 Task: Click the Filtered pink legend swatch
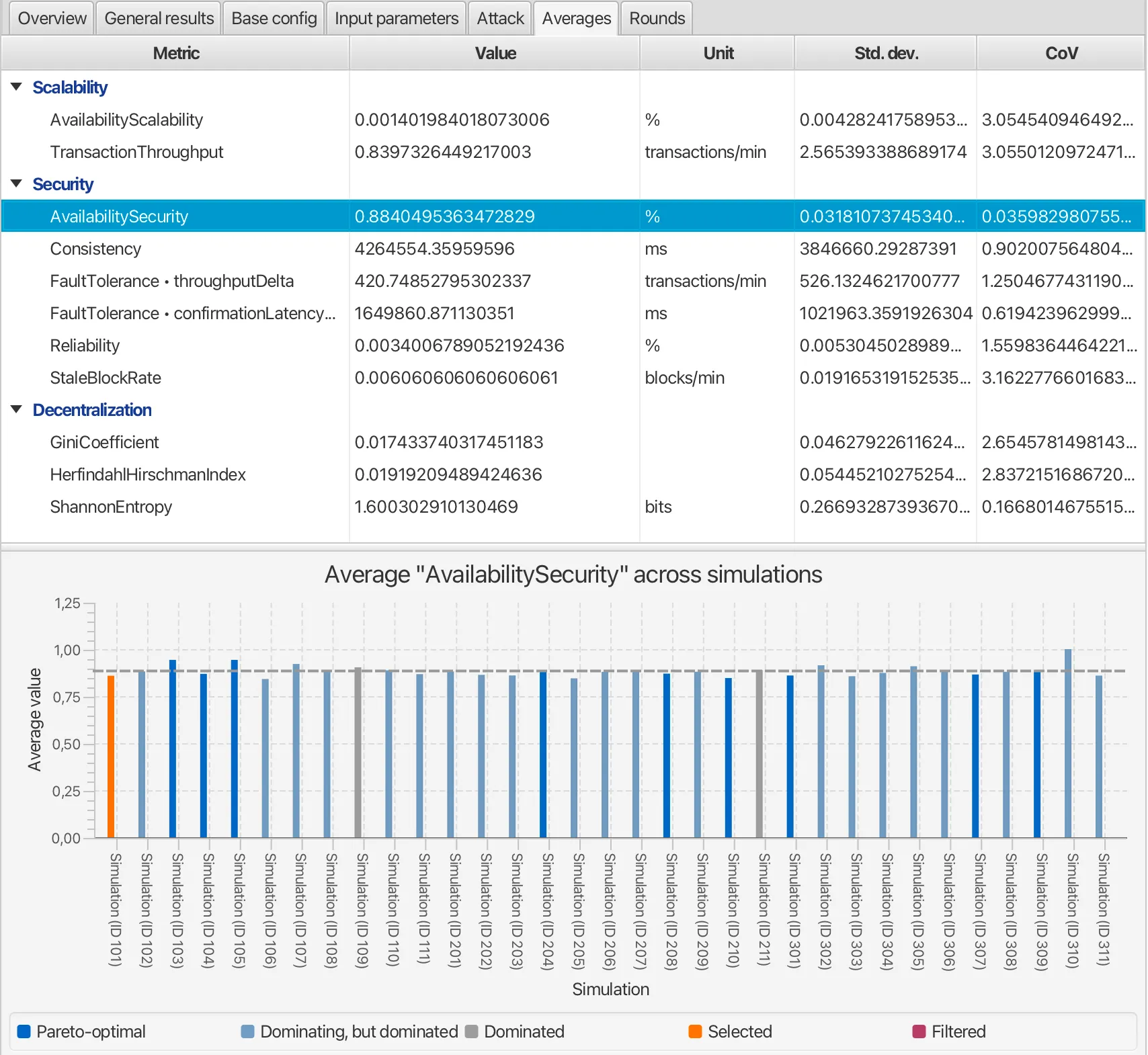tap(919, 1031)
